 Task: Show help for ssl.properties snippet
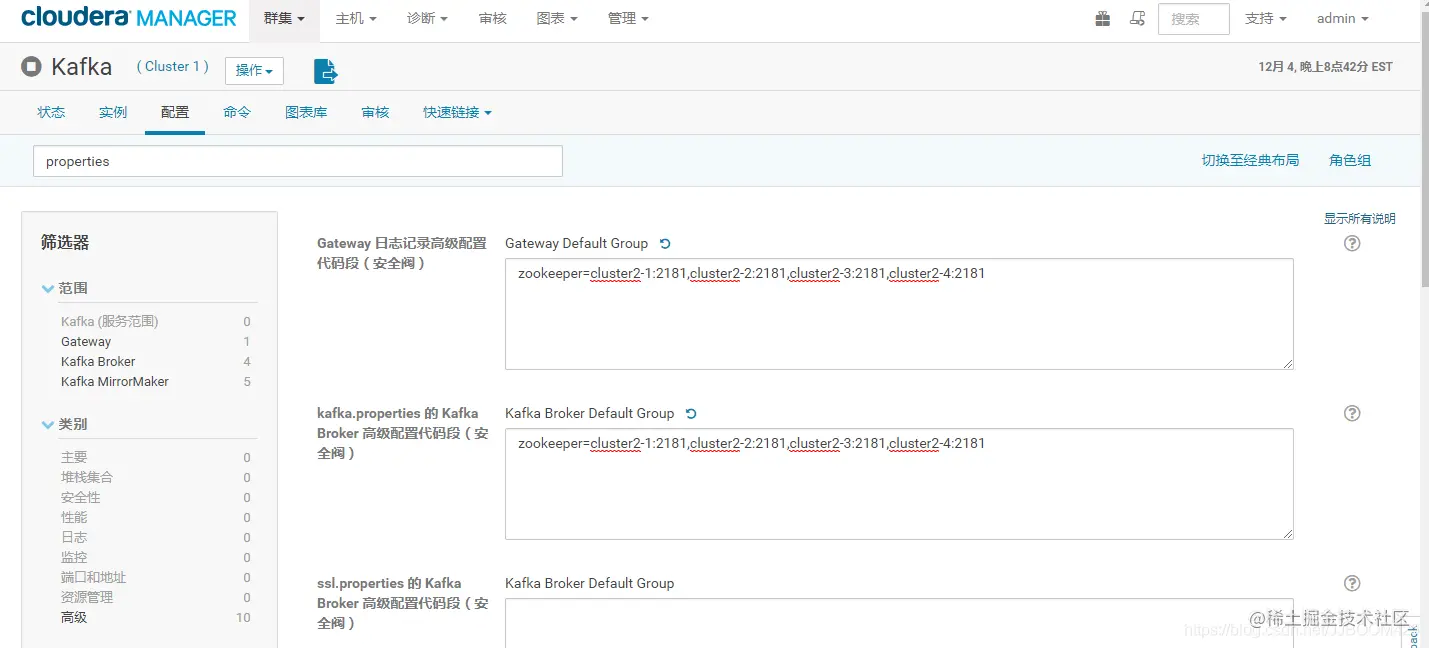click(x=1352, y=583)
